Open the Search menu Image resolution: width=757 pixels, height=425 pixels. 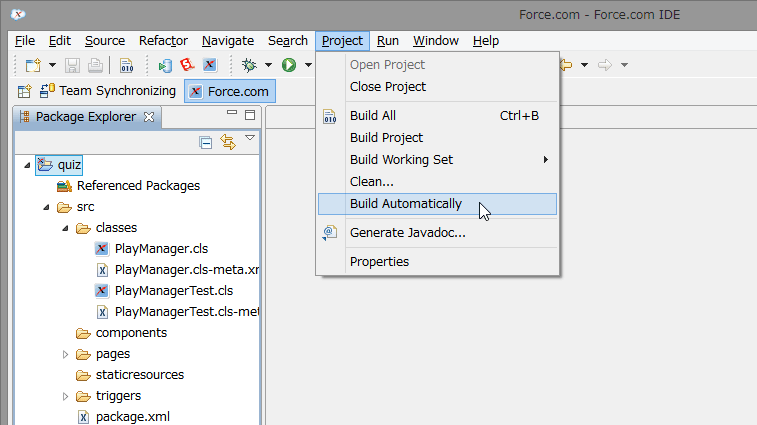coord(288,41)
